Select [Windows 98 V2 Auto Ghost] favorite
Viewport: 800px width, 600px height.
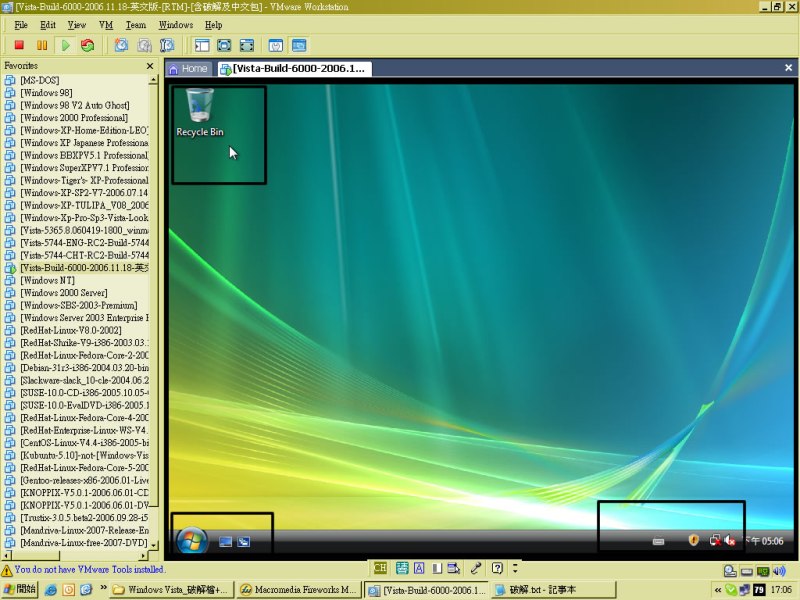(74, 106)
